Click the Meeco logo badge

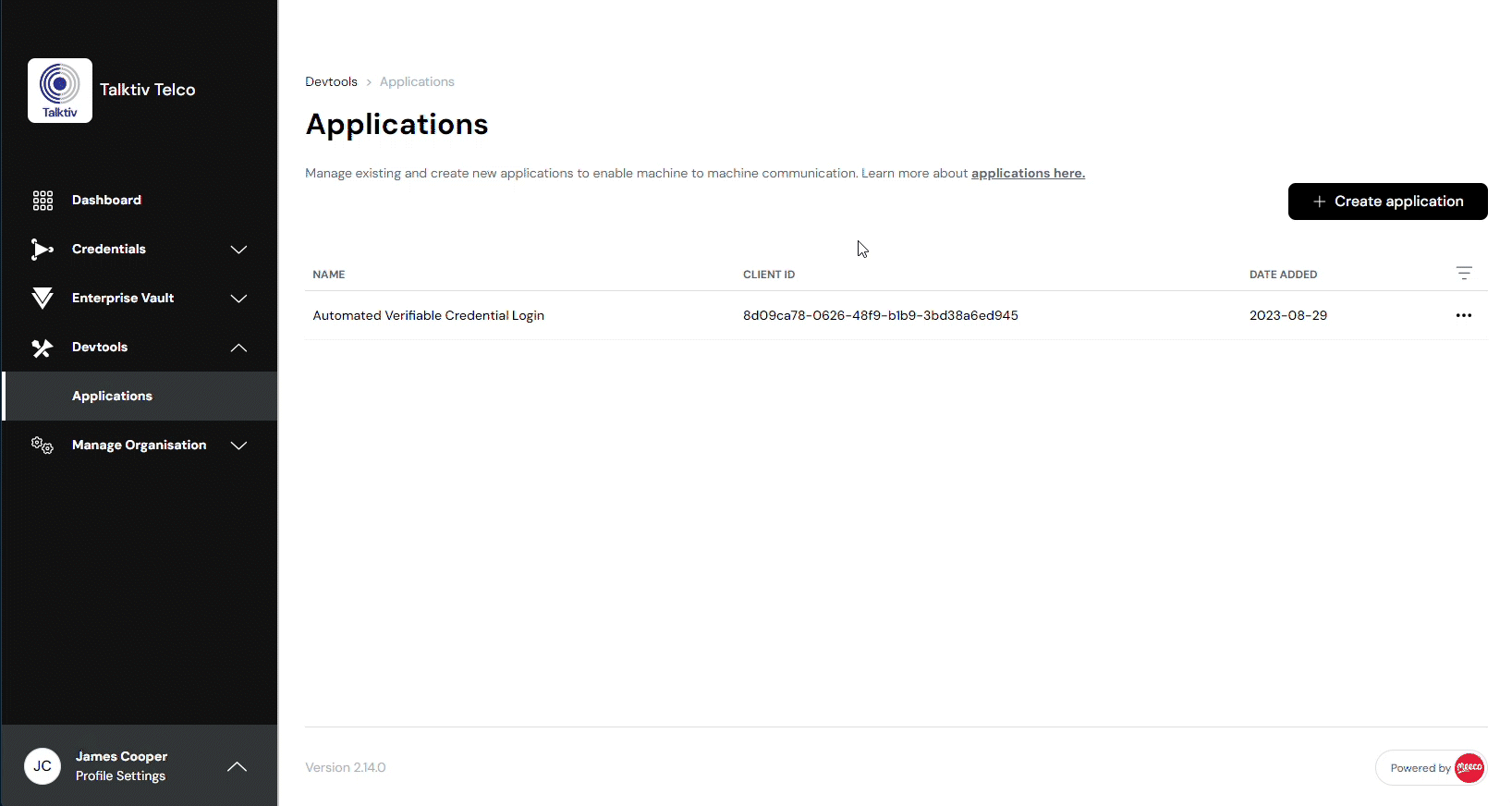point(1469,768)
